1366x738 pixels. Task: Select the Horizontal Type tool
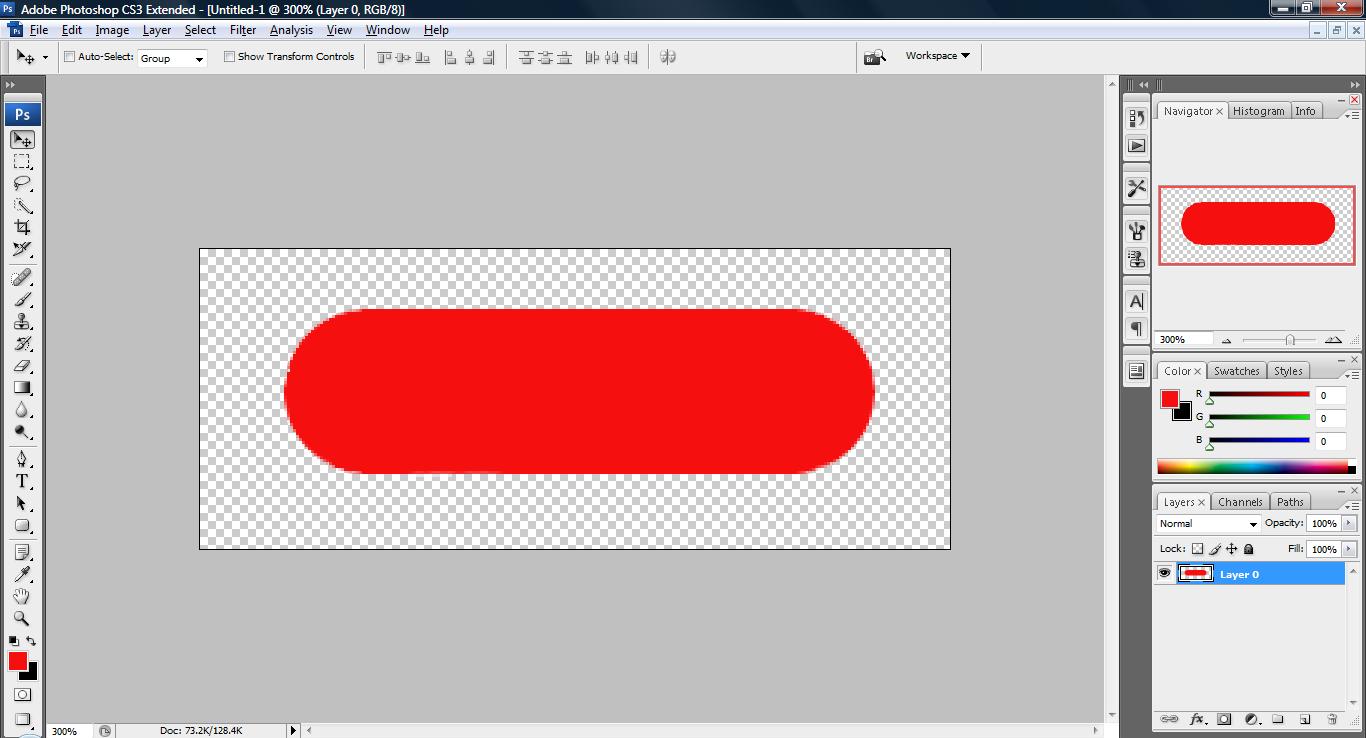[22, 481]
